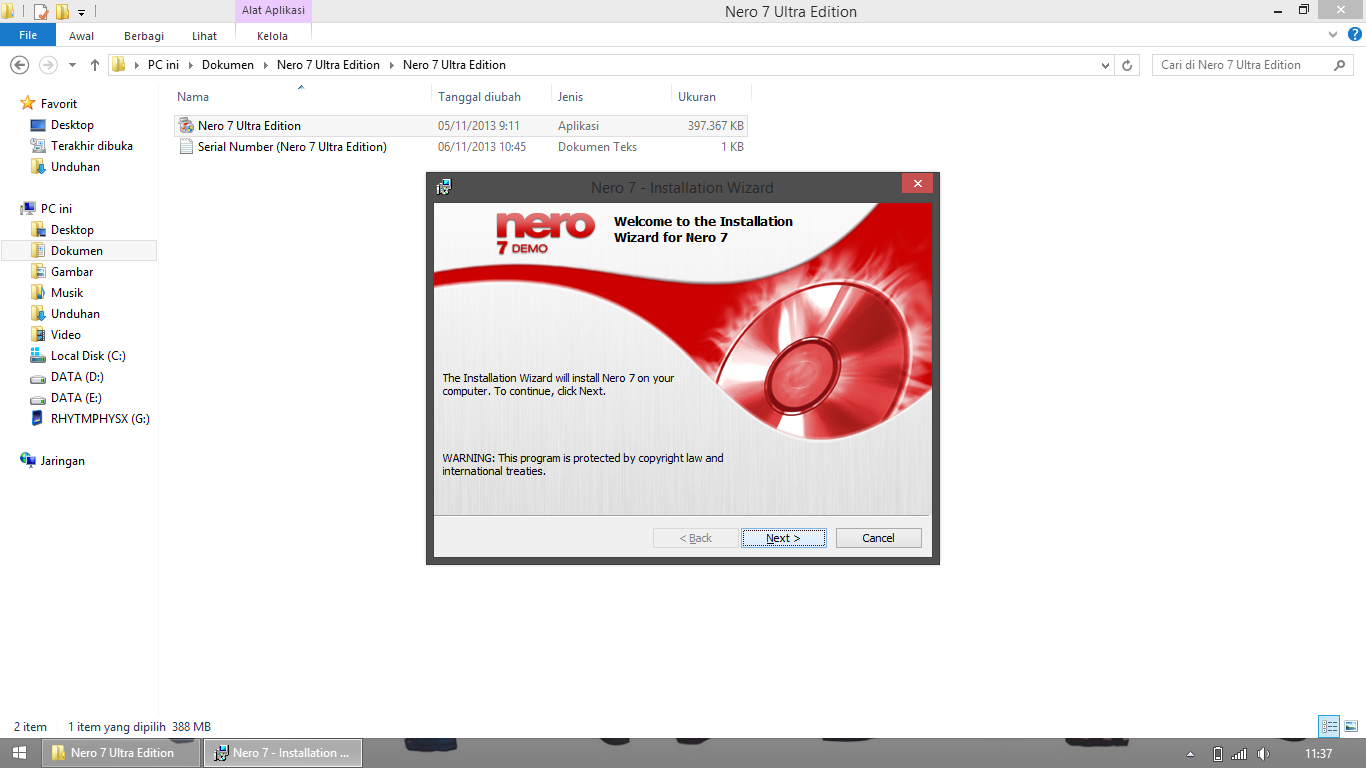Switch to details view in status bar
Viewport: 1366px width, 768px height.
[x=1329, y=727]
